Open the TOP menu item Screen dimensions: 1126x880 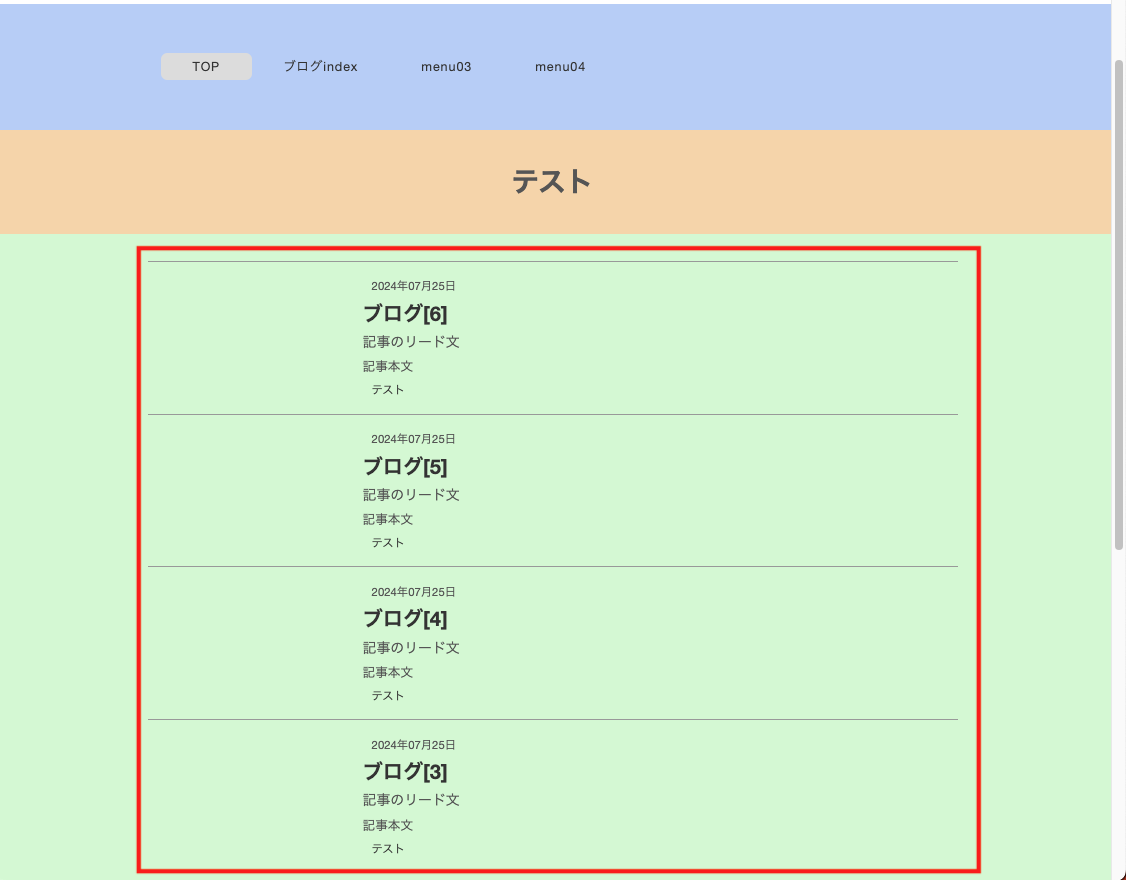coord(206,67)
